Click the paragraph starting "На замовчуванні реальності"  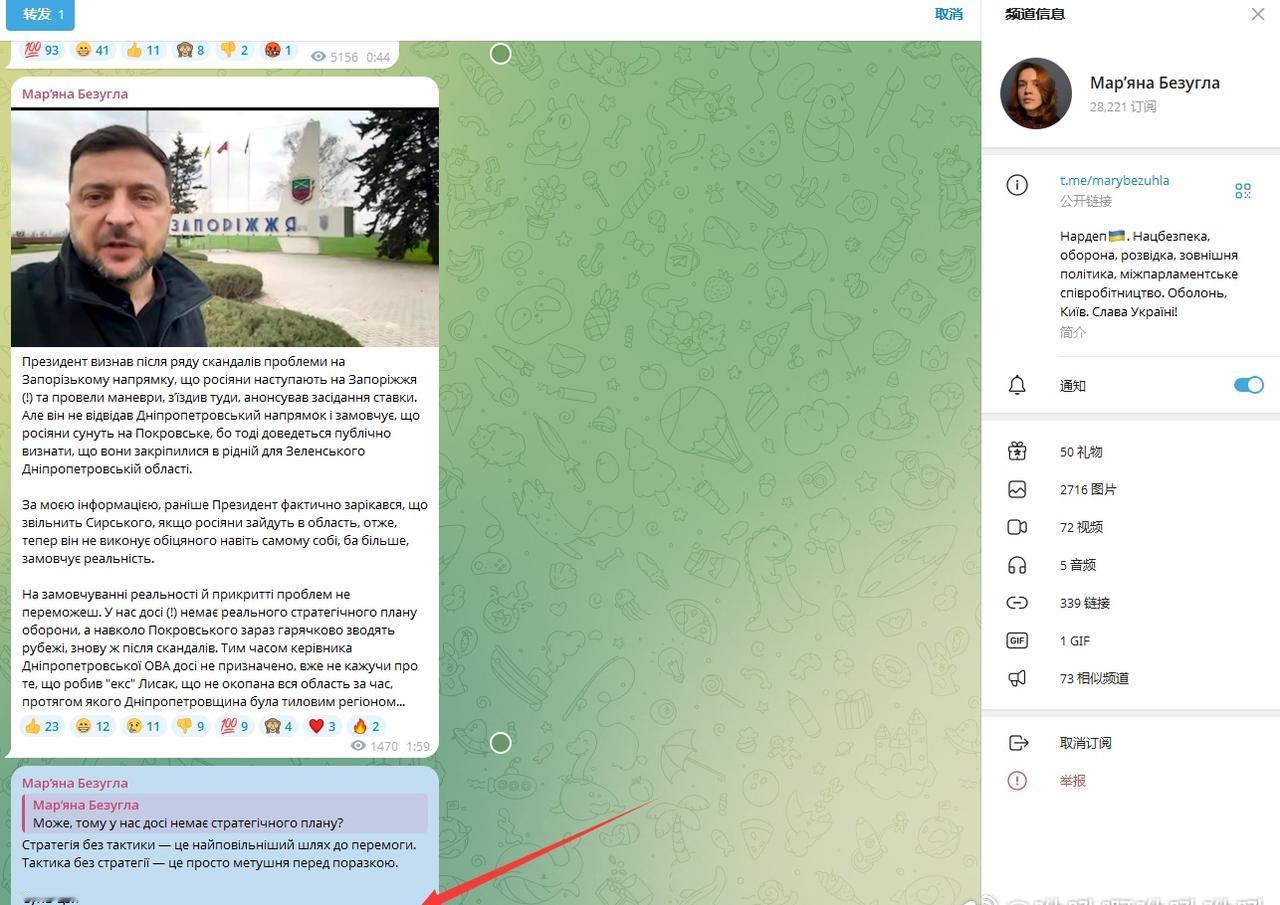click(220, 648)
